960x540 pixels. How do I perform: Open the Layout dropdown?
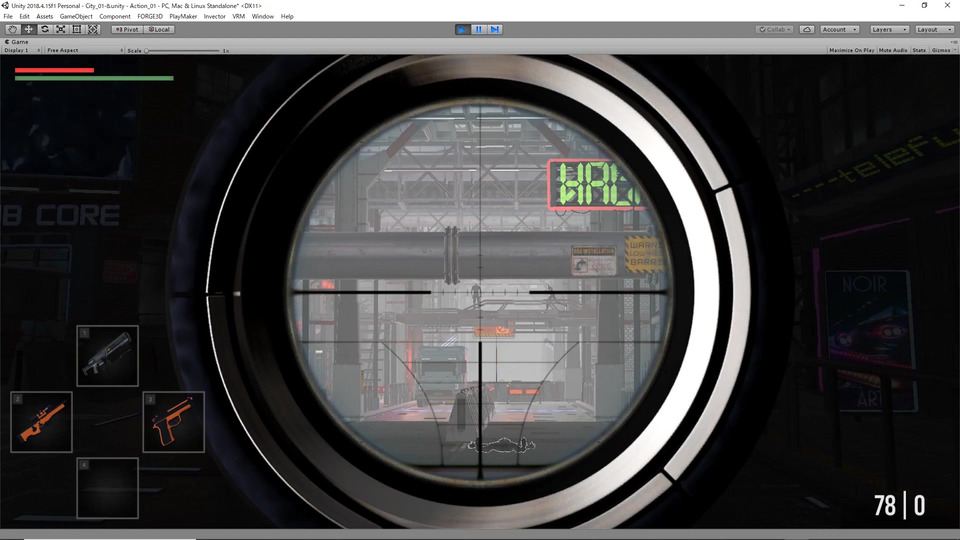[934, 29]
